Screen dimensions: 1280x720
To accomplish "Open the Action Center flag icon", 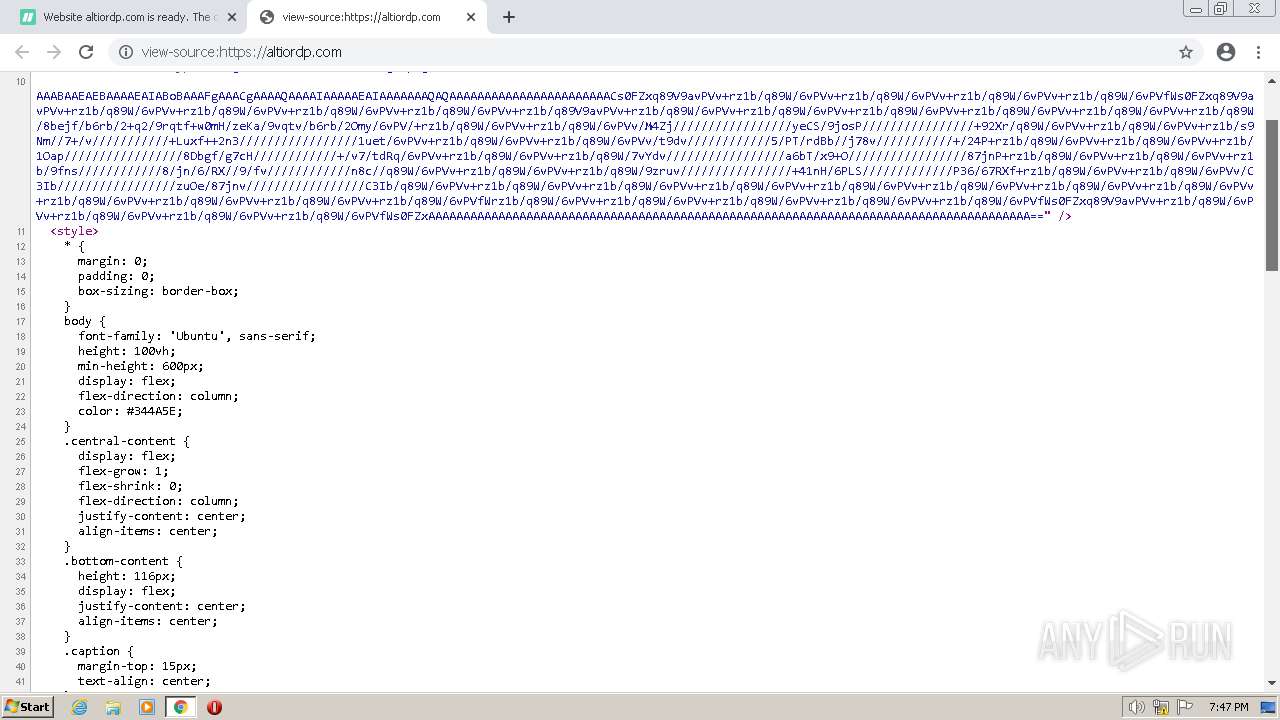I will [1185, 707].
